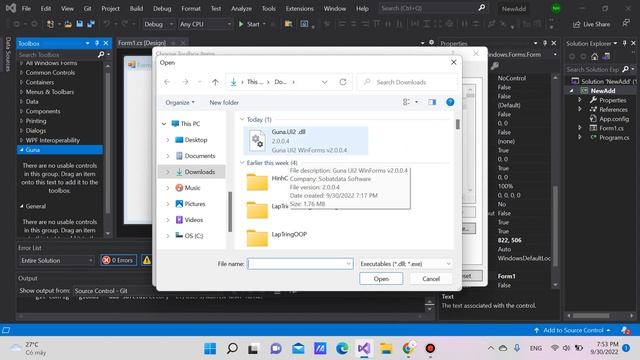Click the forward arrow in Open dialog
This screenshot has width=640, height=360.
[185, 82]
